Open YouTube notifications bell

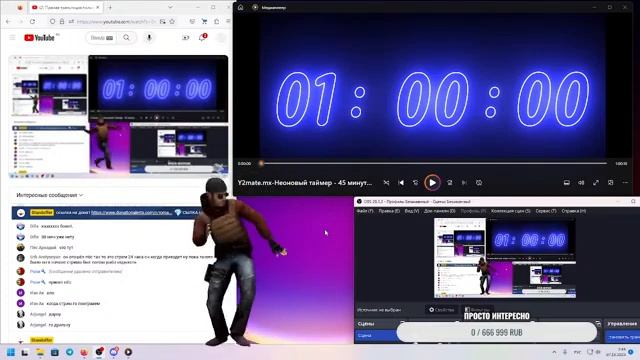coord(202,38)
